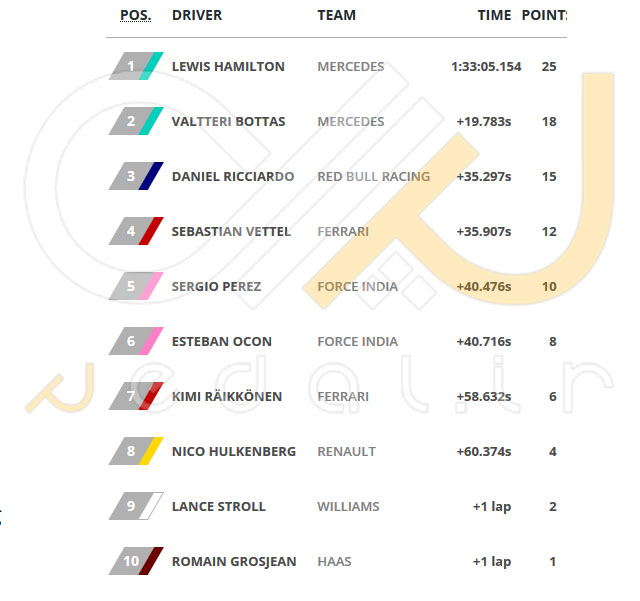This screenshot has height=601, width=640.
Task: Click position 4 badge with red stripe
Action: (136, 231)
